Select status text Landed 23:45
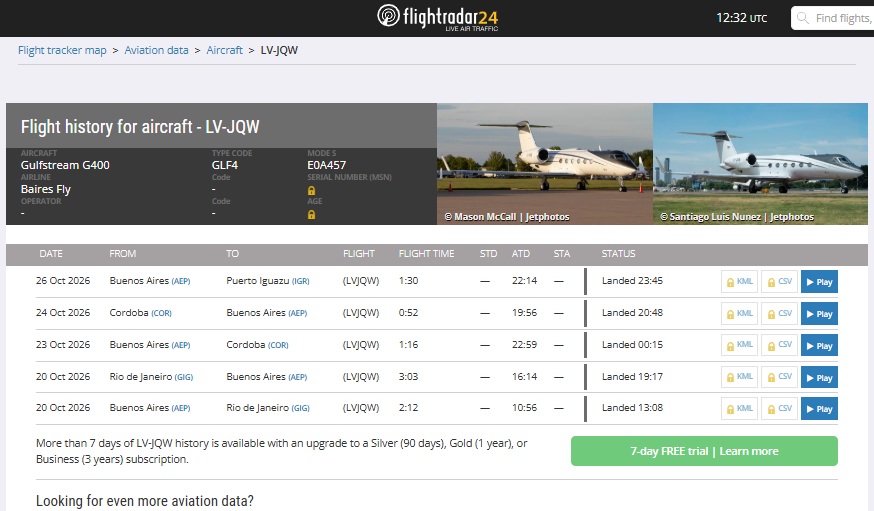The height and width of the screenshot is (511, 874). 632,281
